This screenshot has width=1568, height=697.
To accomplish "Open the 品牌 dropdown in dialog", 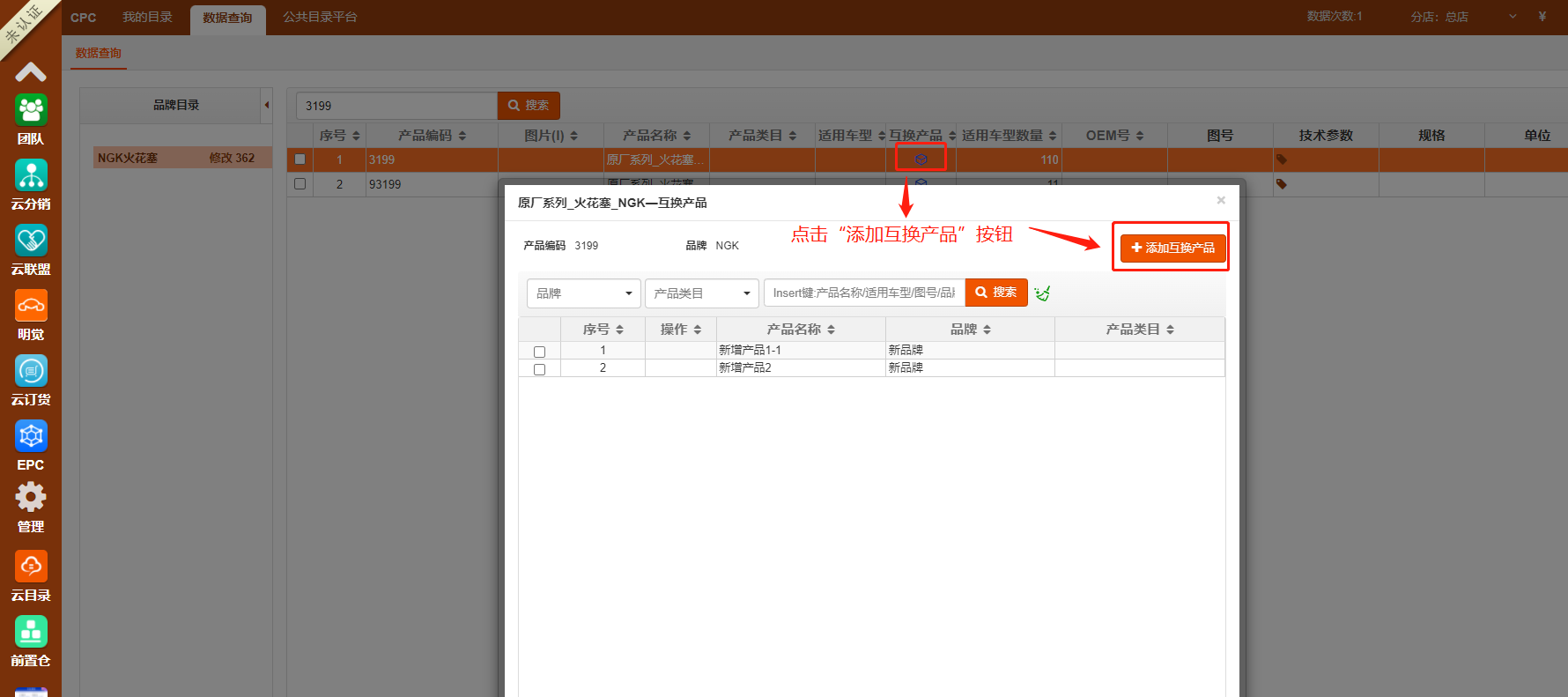I will coord(584,293).
